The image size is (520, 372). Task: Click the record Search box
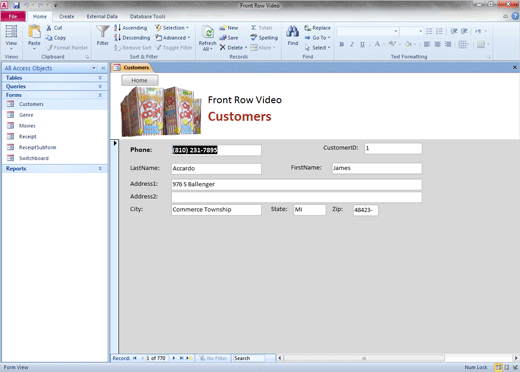pyautogui.click(x=249, y=358)
